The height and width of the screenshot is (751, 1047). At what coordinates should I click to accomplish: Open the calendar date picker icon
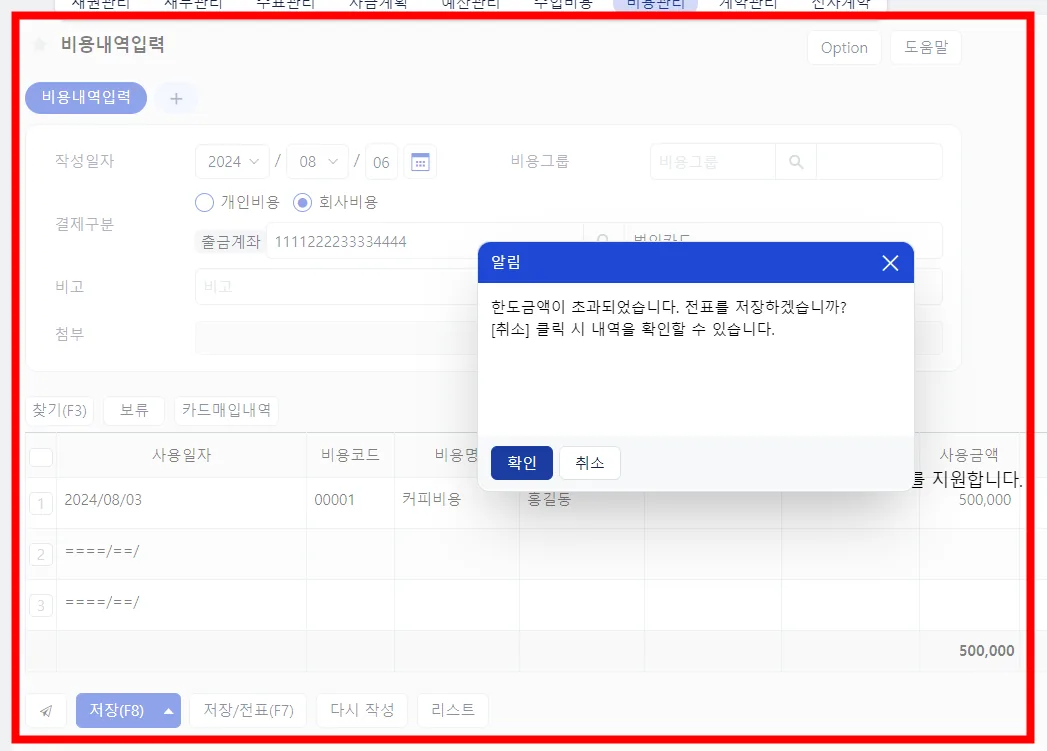pyautogui.click(x=420, y=162)
